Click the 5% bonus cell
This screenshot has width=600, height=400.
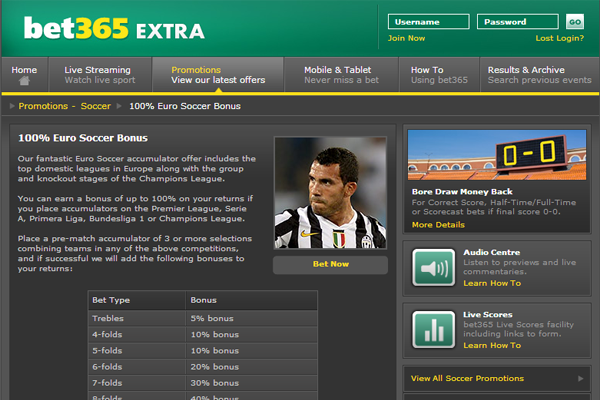[x=252, y=318]
